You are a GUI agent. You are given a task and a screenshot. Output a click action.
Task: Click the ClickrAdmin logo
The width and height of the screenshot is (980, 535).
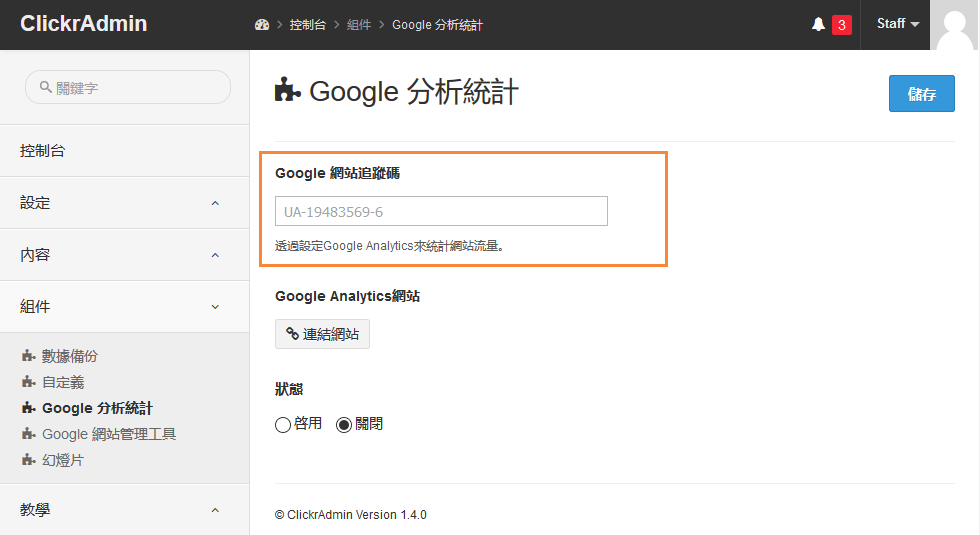(x=84, y=24)
